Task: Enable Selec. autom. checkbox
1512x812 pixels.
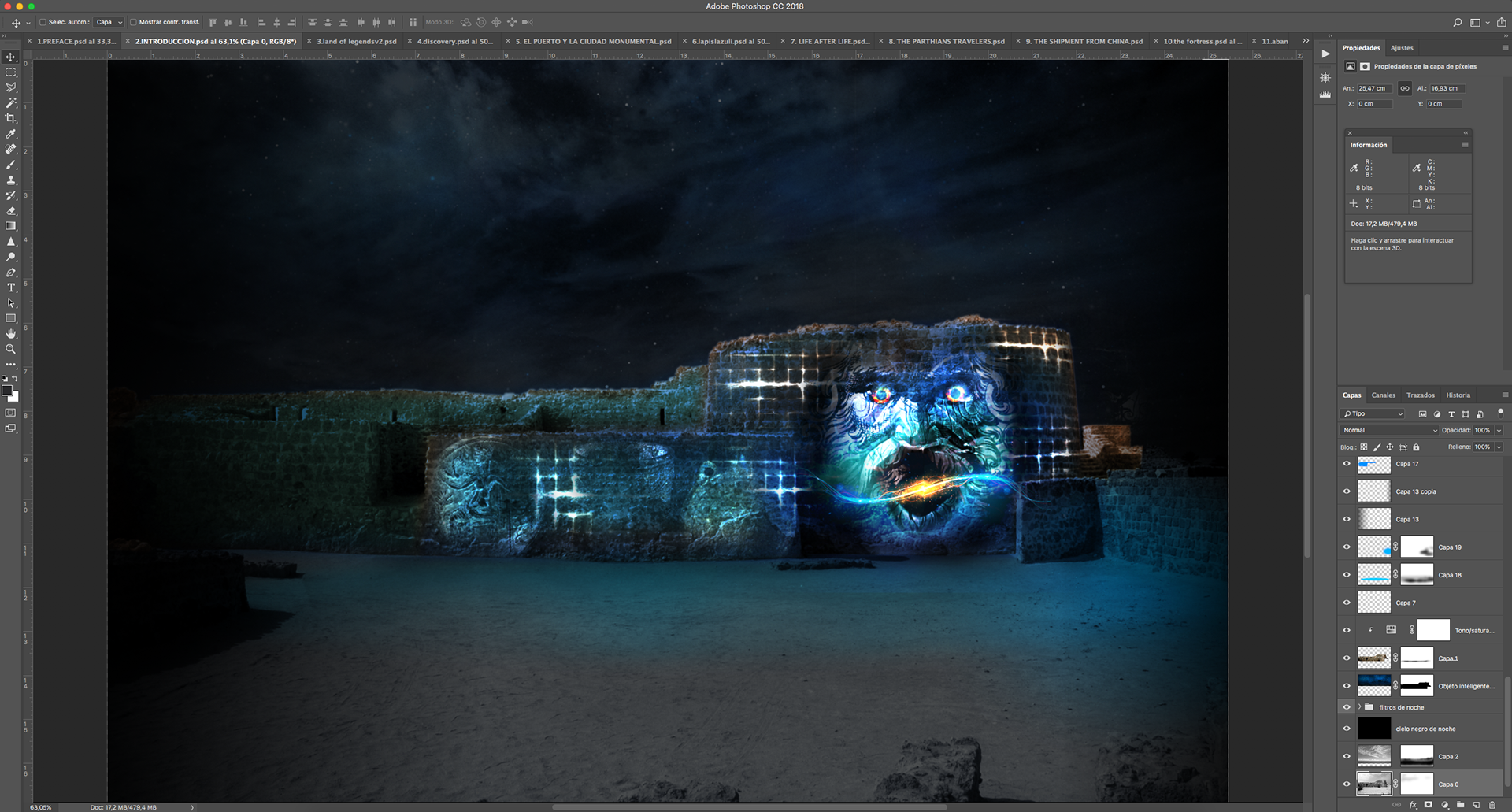Action: (x=43, y=22)
